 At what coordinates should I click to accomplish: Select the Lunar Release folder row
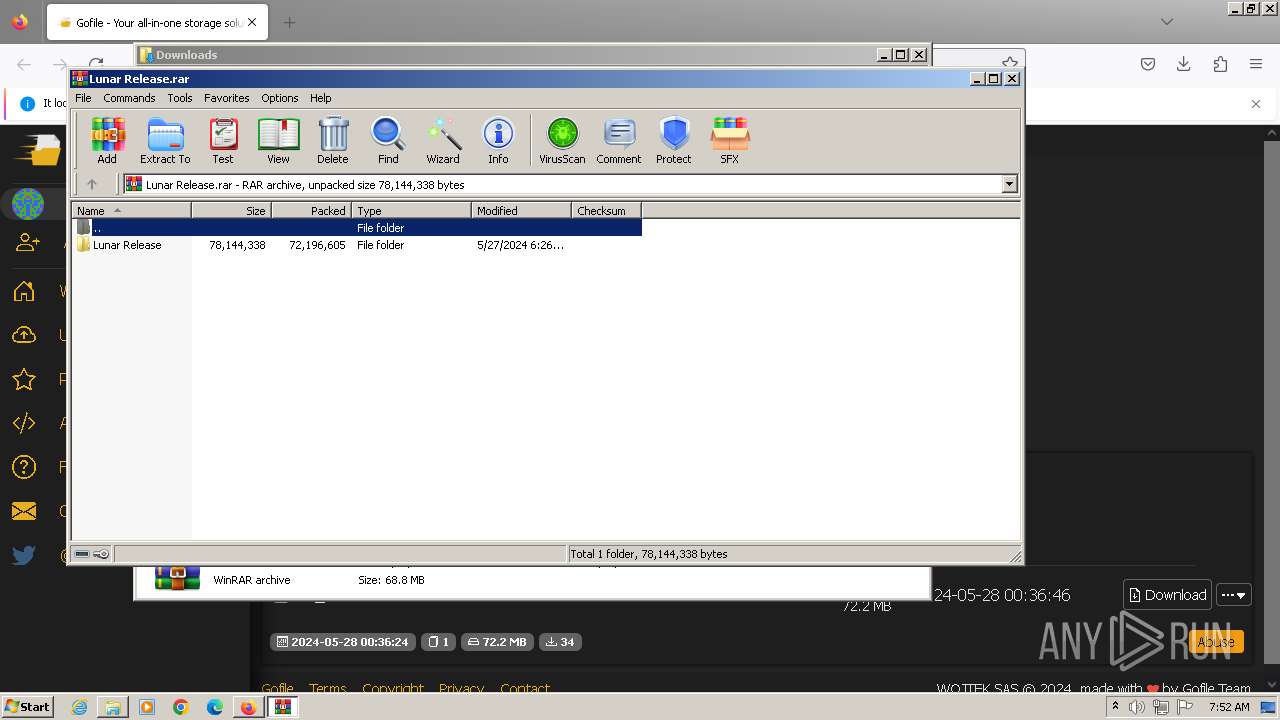[x=357, y=245]
